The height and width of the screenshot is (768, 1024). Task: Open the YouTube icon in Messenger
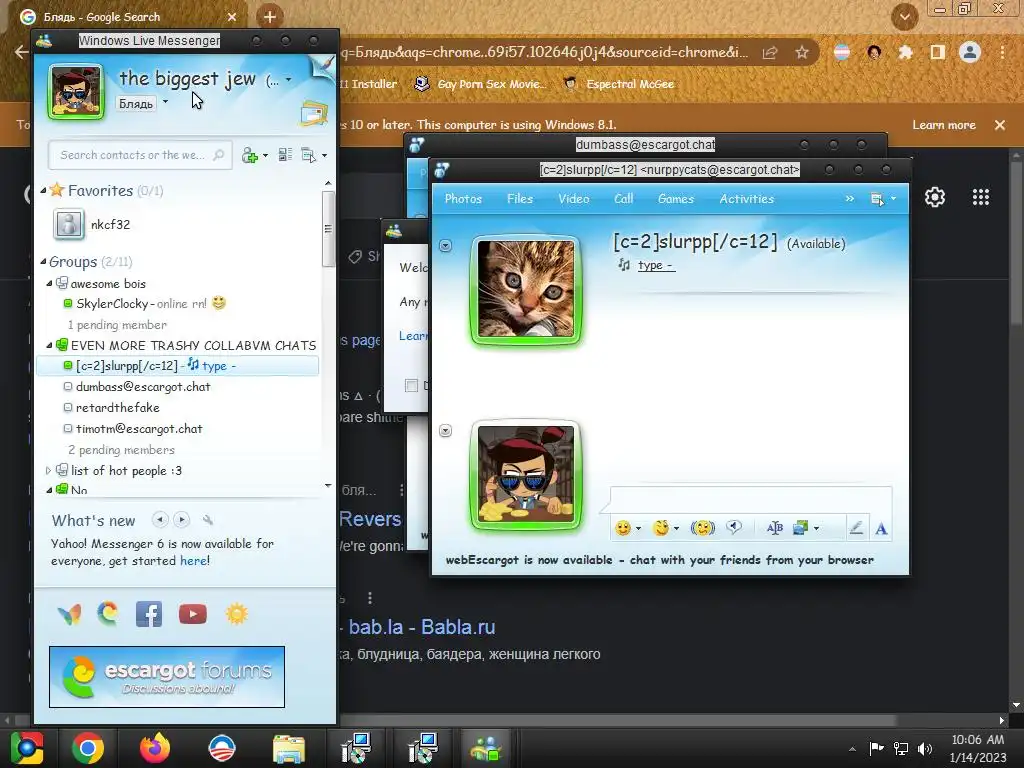tap(193, 614)
